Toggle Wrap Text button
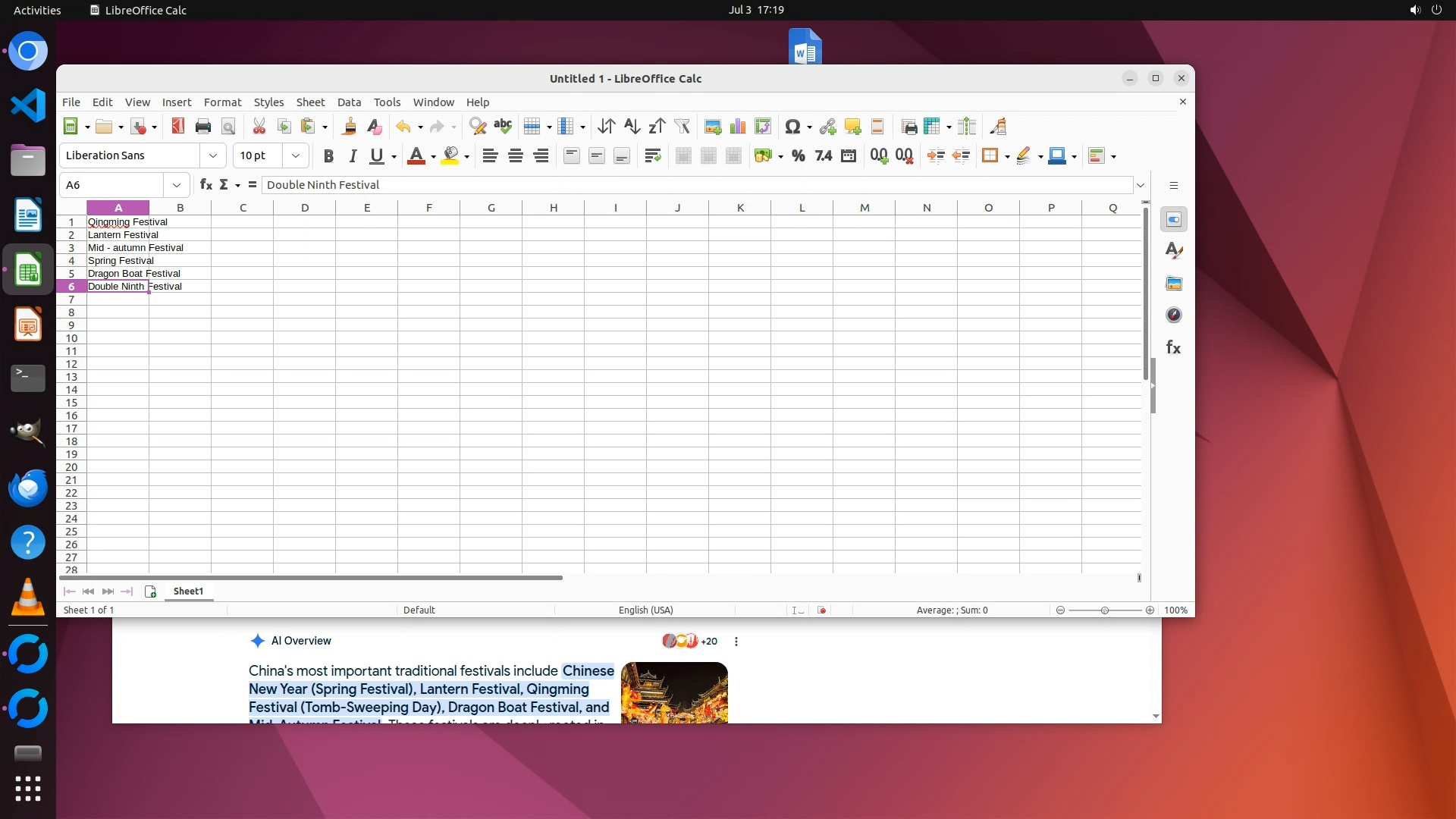1456x819 pixels. coord(652,156)
